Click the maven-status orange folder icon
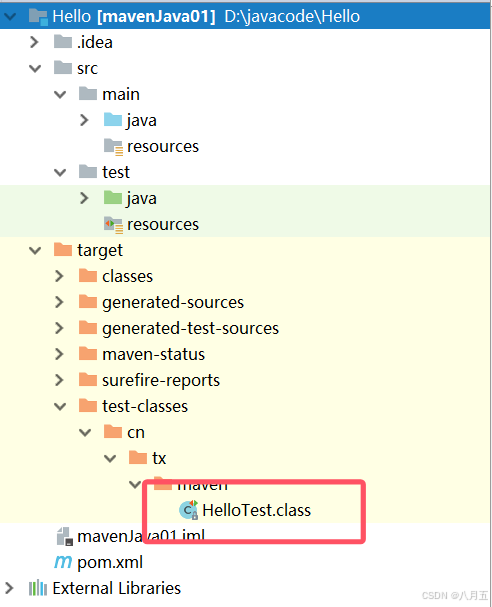The image size is (492, 607). coord(88,353)
